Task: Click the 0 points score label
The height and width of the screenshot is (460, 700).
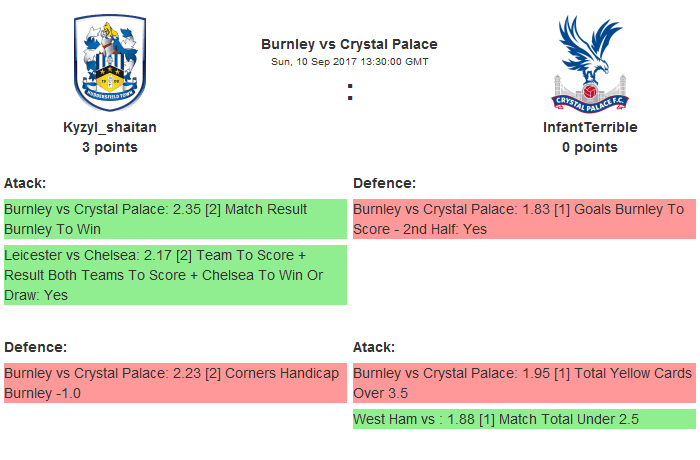Action: (589, 147)
